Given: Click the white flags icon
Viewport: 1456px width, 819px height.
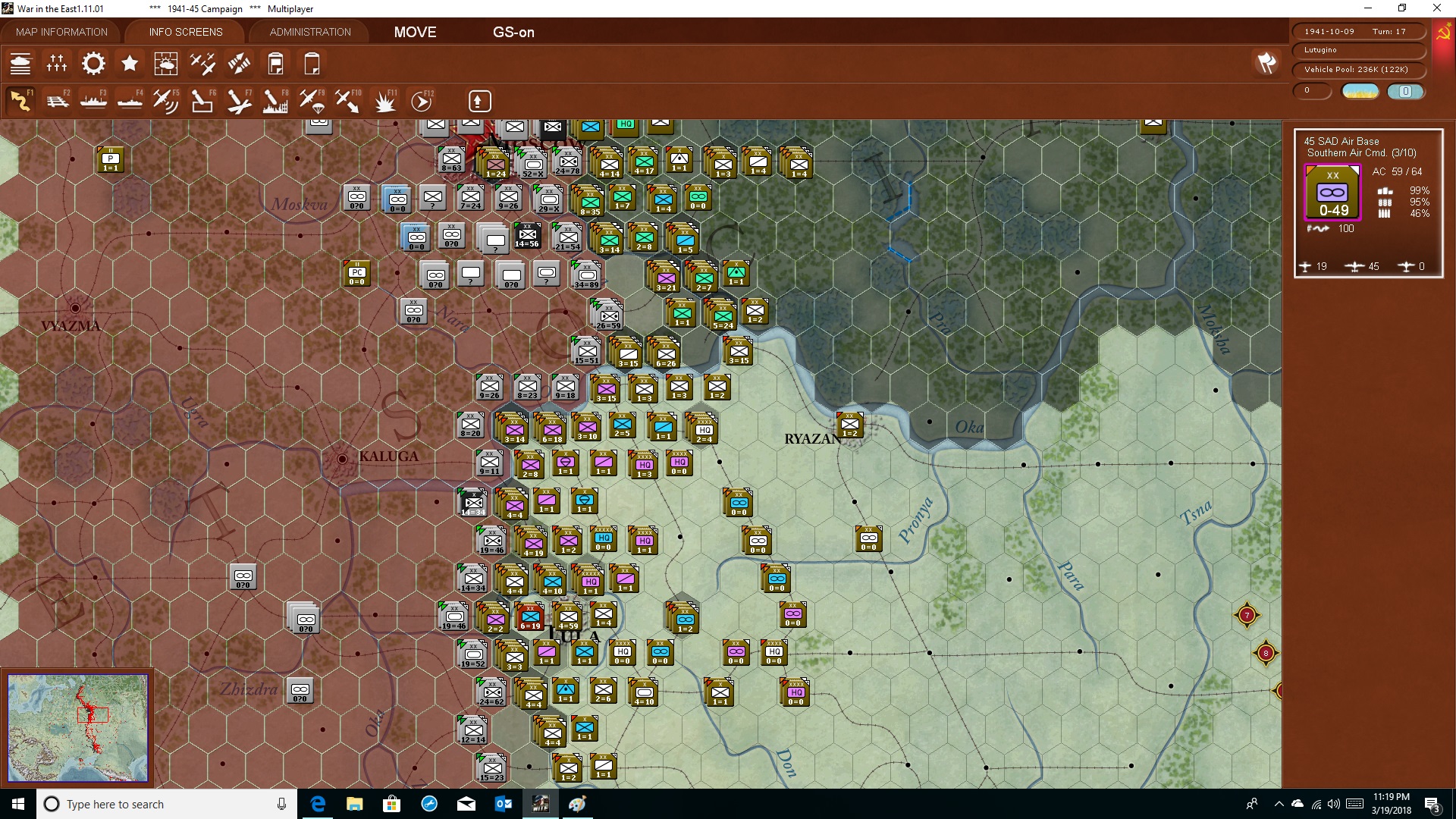Looking at the screenshot, I should click(x=1266, y=63).
